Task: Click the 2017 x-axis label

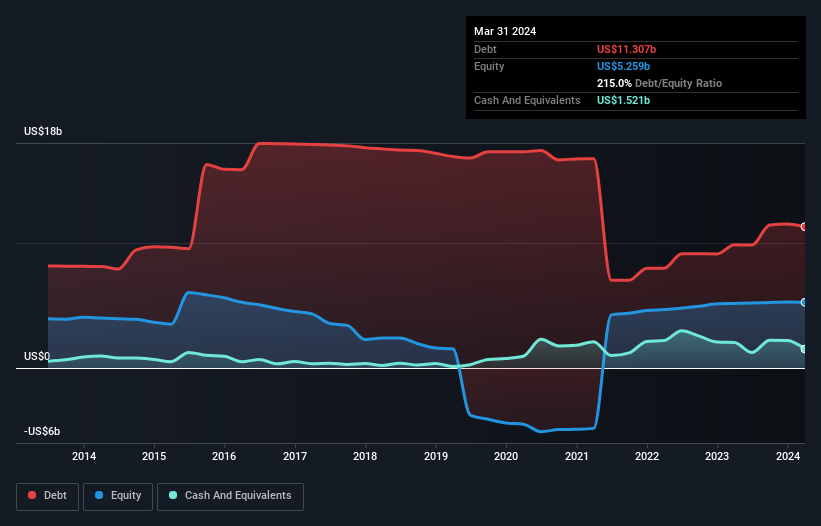Action: click(x=295, y=456)
